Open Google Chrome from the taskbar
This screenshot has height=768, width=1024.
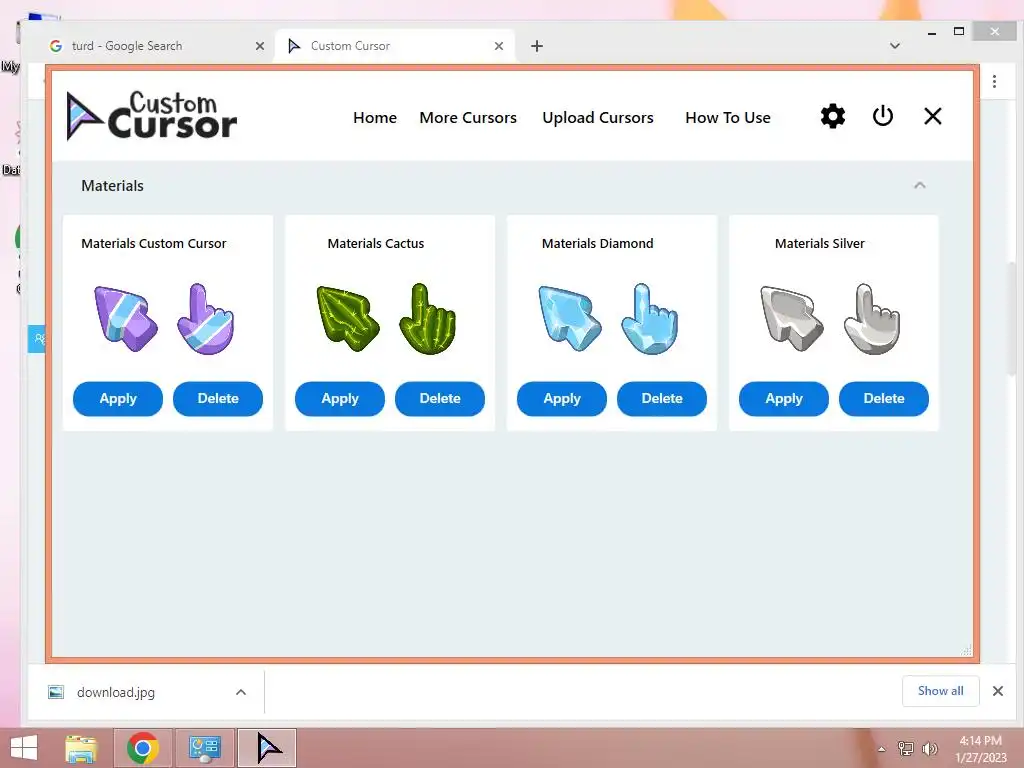142,748
